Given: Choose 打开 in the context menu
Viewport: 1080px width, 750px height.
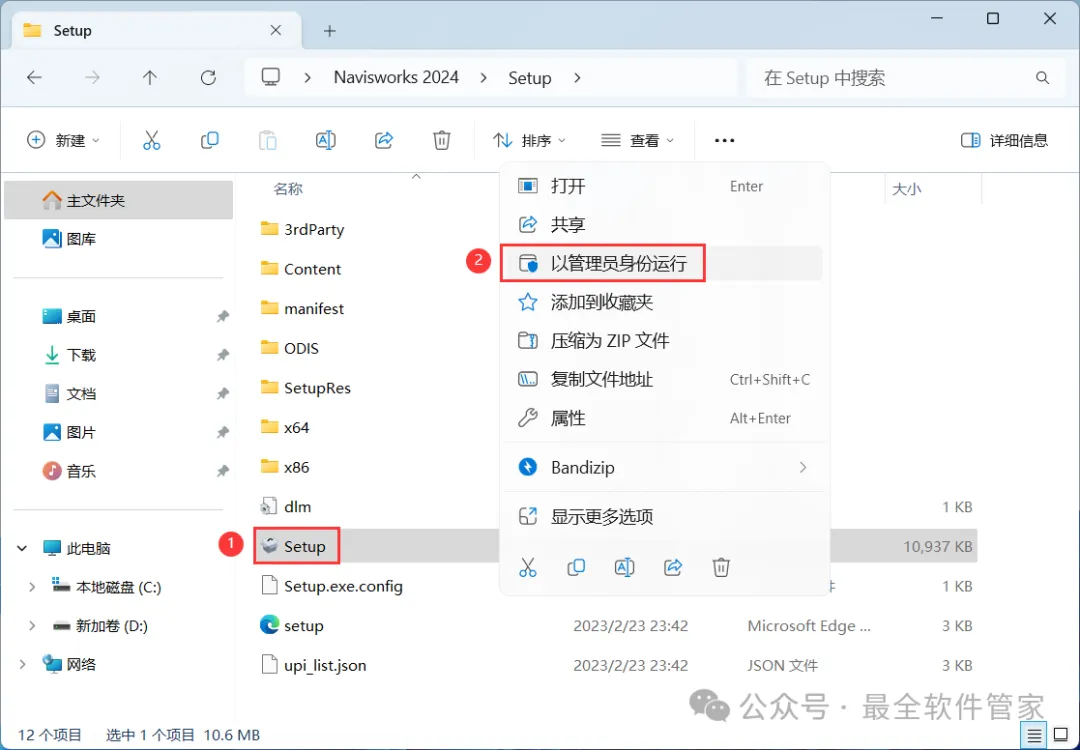Looking at the screenshot, I should [664, 186].
